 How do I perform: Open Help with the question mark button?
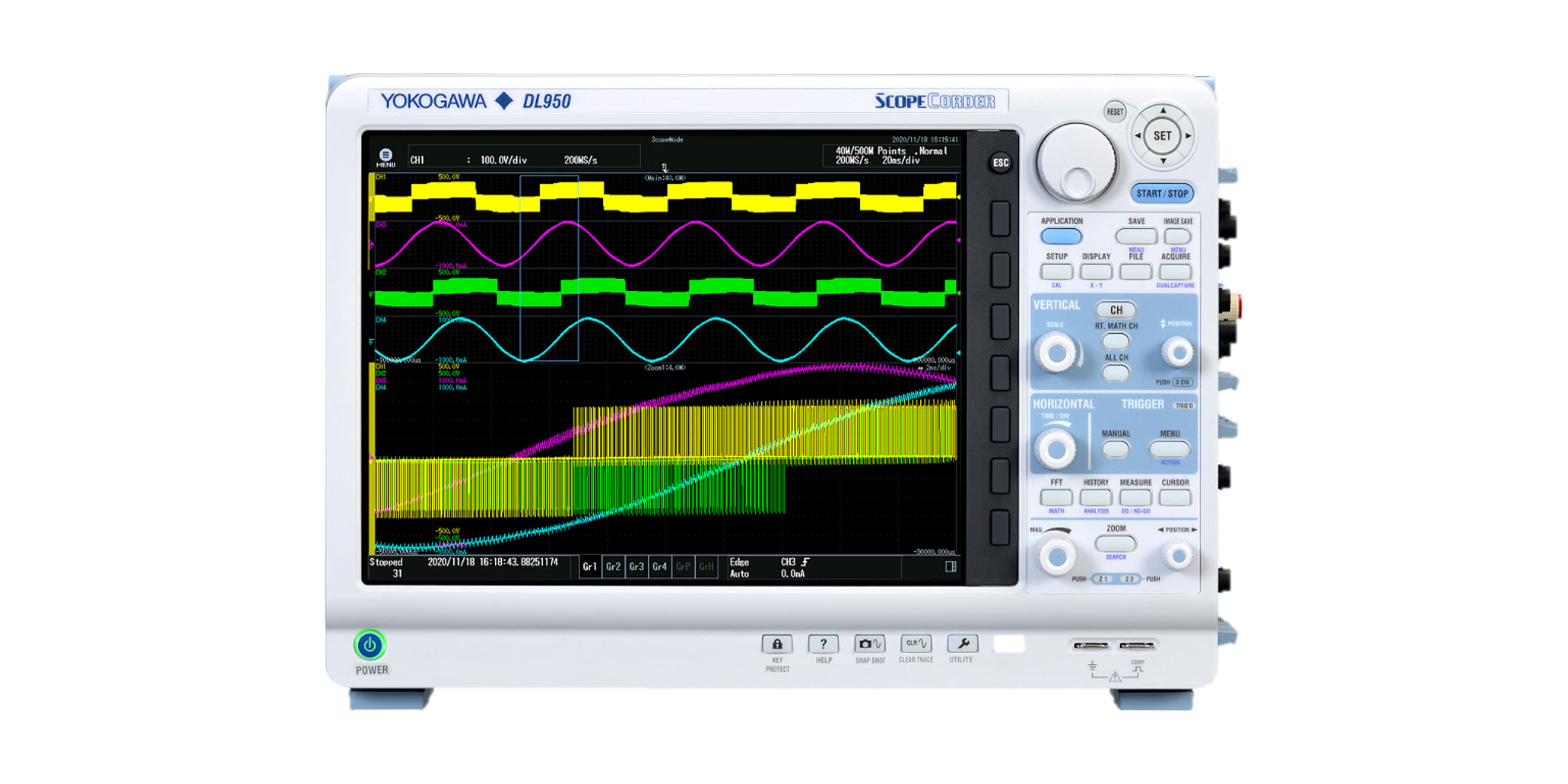[823, 644]
